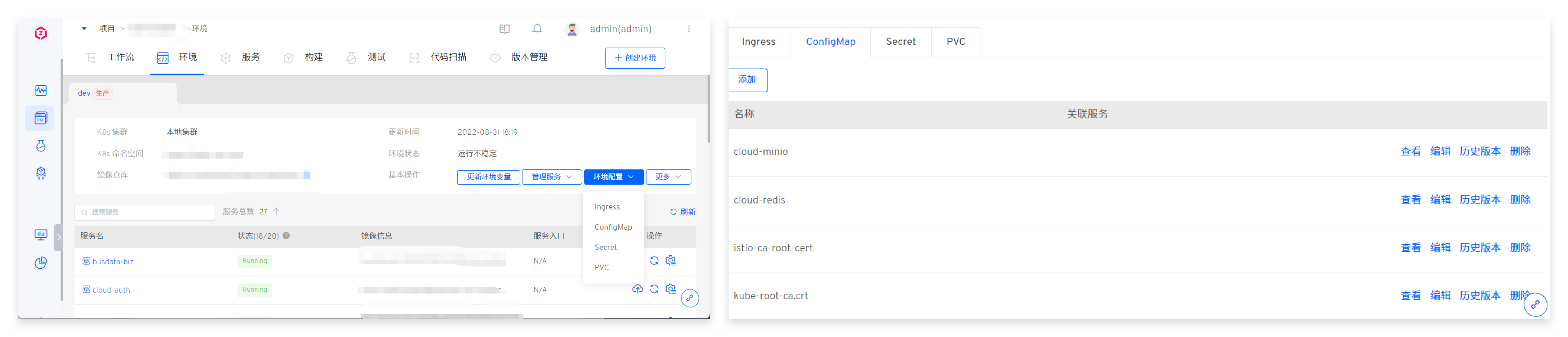The width and height of the screenshot is (1568, 337).
Task: Click the status help question icon
Action: (x=286, y=236)
